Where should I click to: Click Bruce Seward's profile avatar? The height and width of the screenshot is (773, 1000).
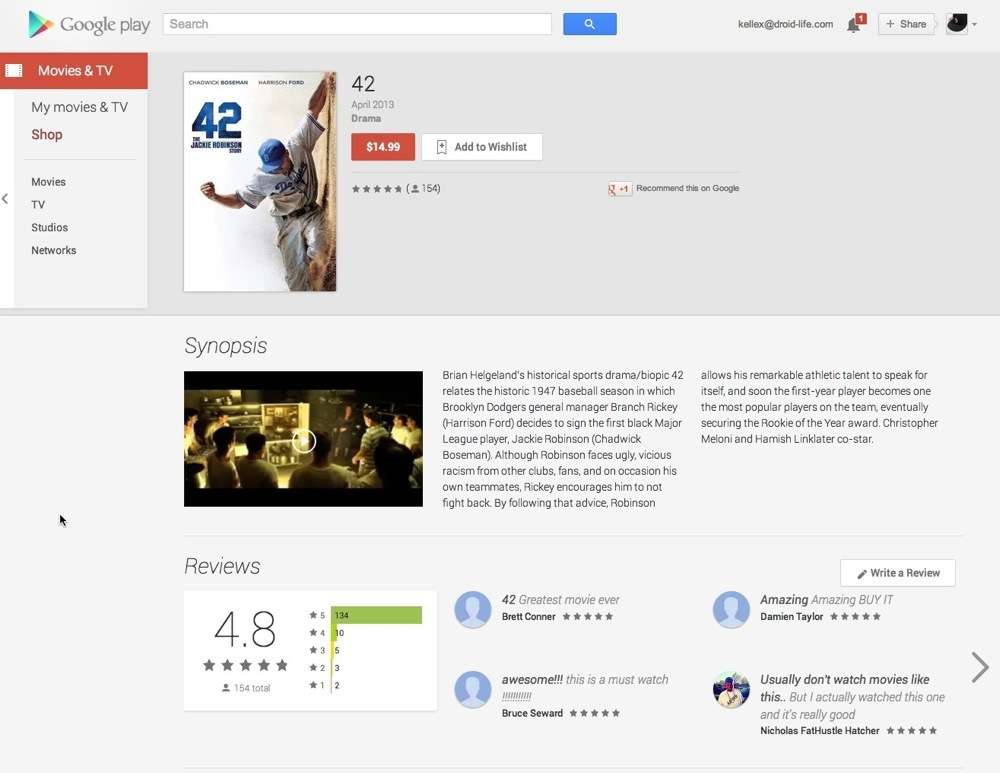(x=473, y=690)
